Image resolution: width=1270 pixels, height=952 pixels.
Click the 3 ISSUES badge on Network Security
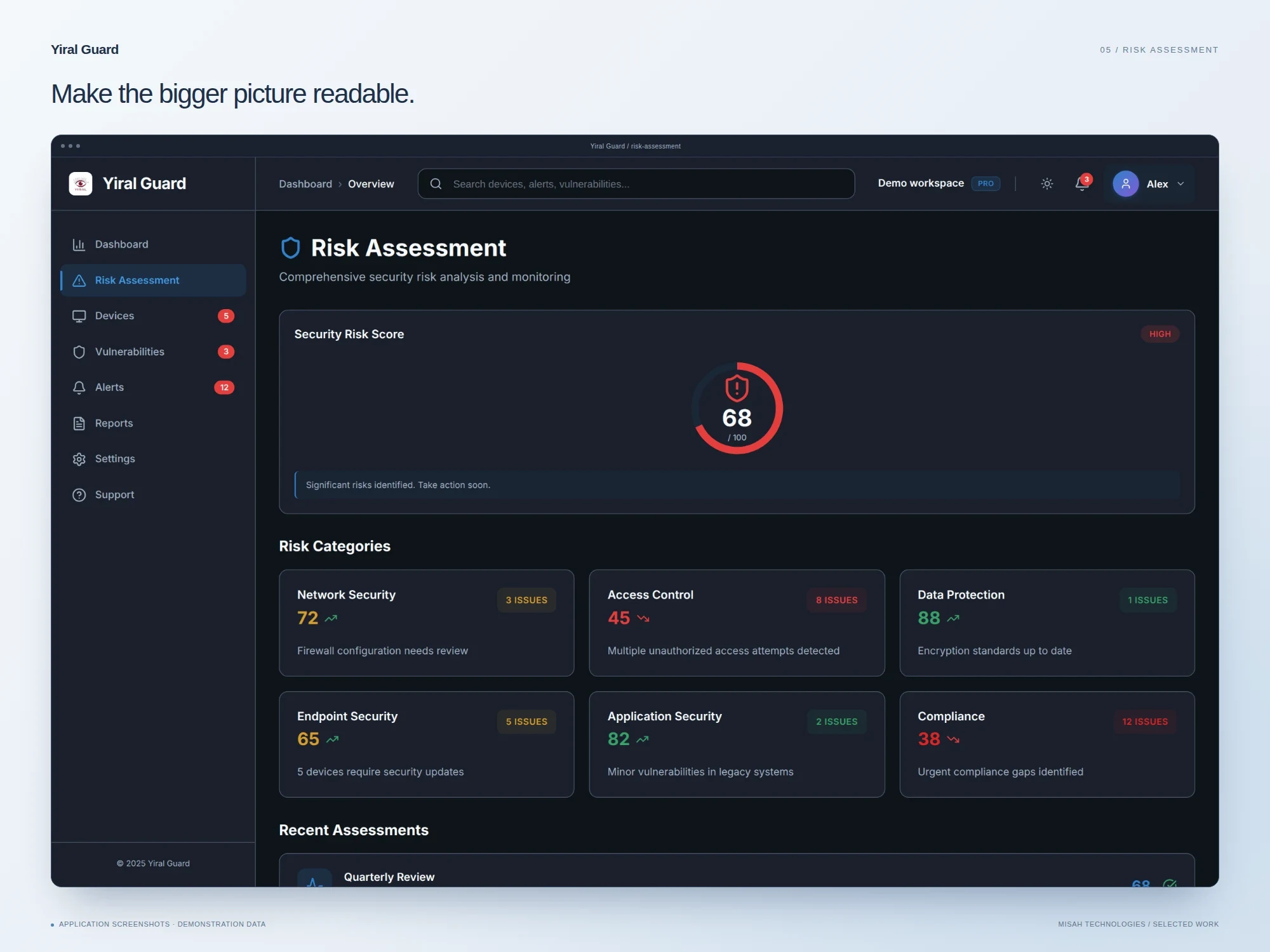(526, 600)
